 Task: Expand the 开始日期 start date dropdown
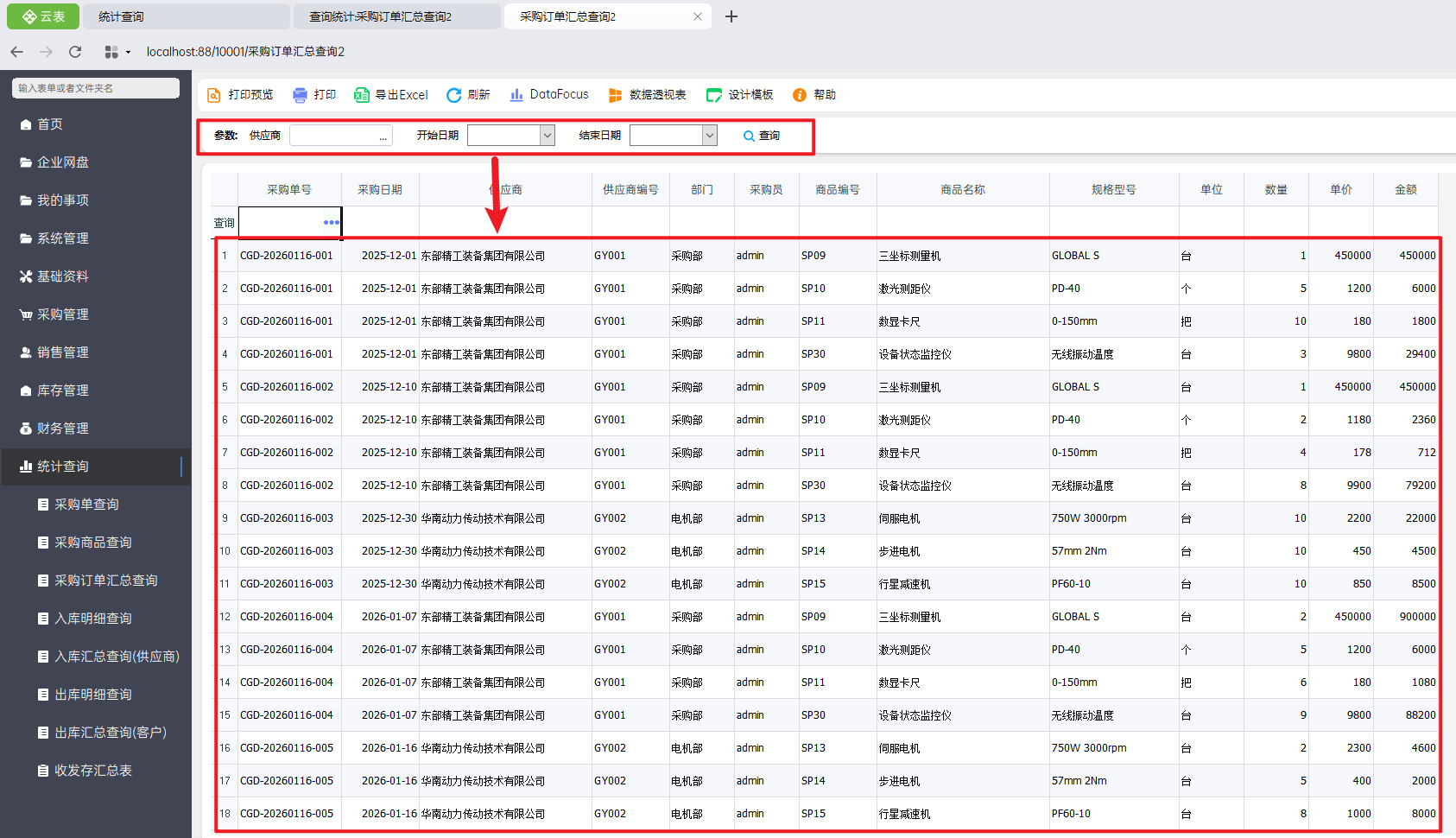pyautogui.click(x=547, y=136)
